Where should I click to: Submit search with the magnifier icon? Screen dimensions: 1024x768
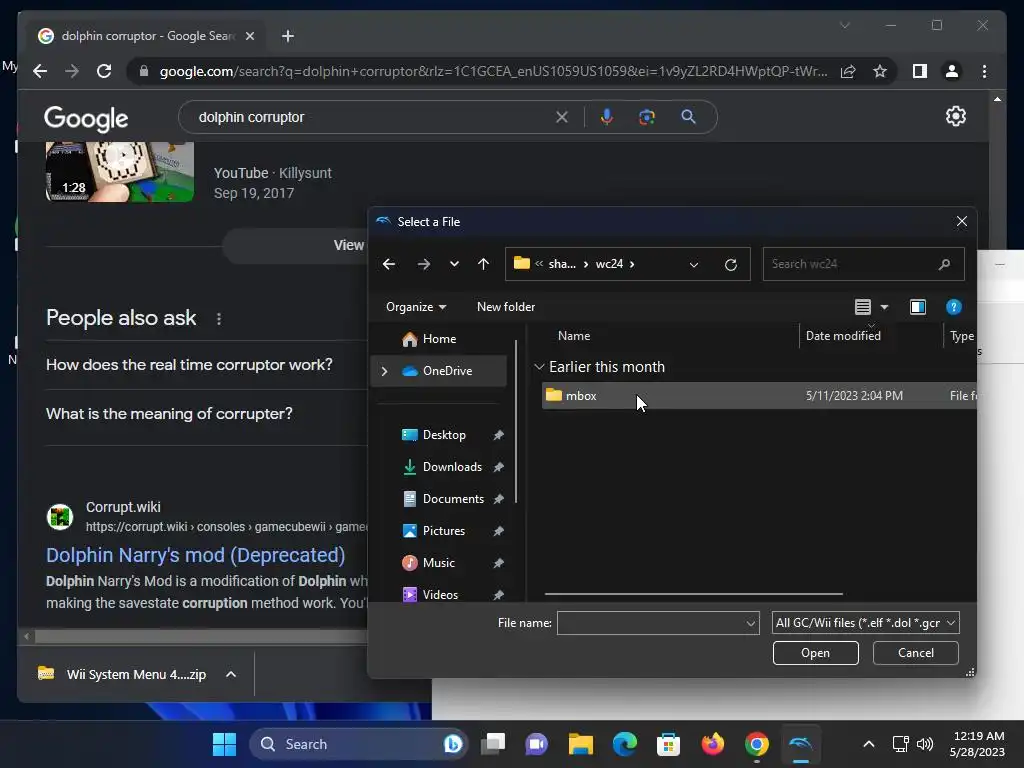(688, 118)
